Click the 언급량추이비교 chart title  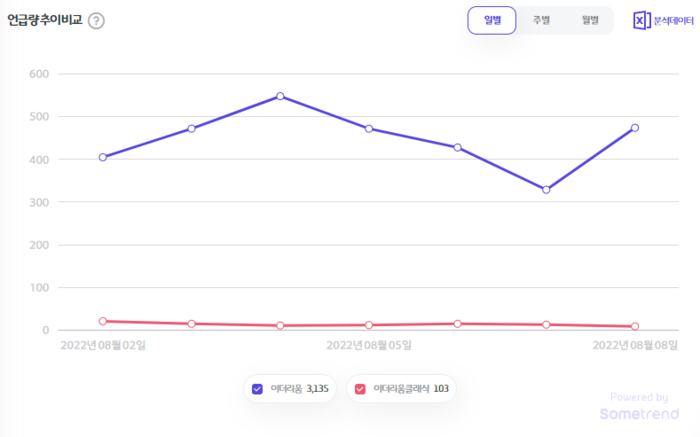[45, 20]
